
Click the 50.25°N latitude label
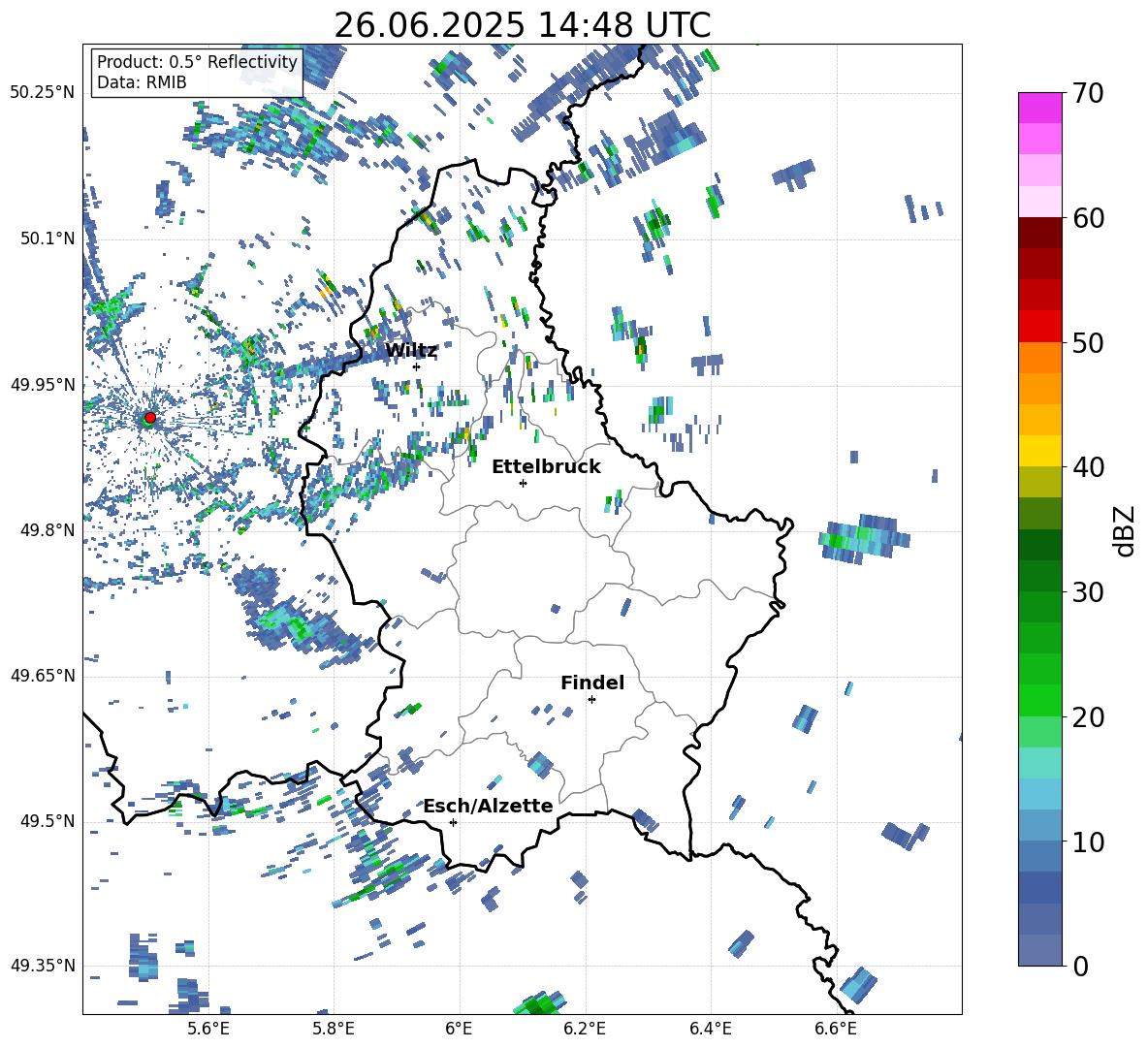click(x=43, y=93)
